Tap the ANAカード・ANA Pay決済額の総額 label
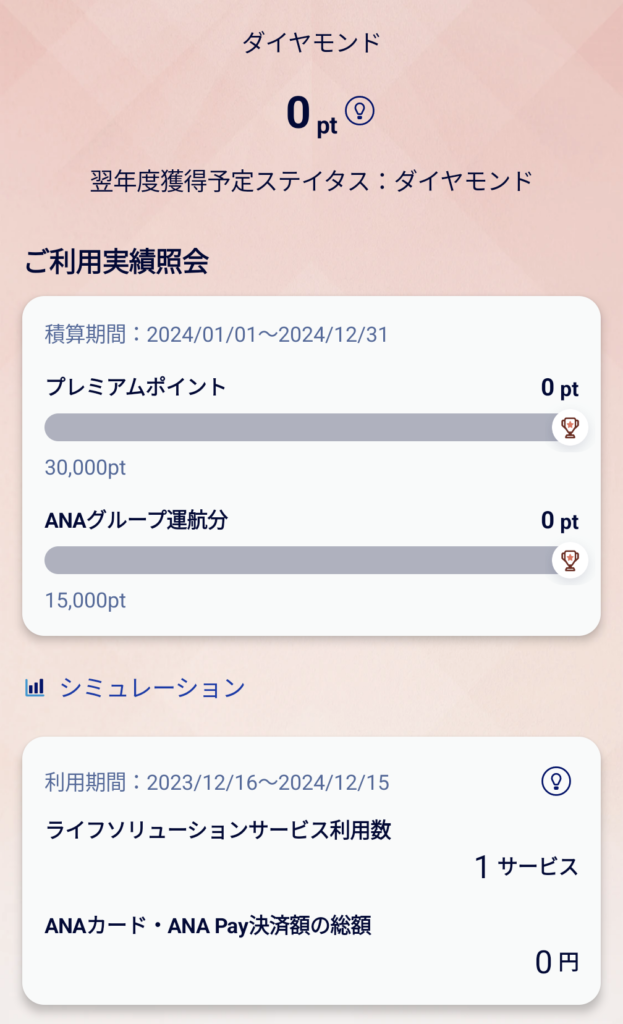The width and height of the screenshot is (623, 1024). tap(208, 926)
